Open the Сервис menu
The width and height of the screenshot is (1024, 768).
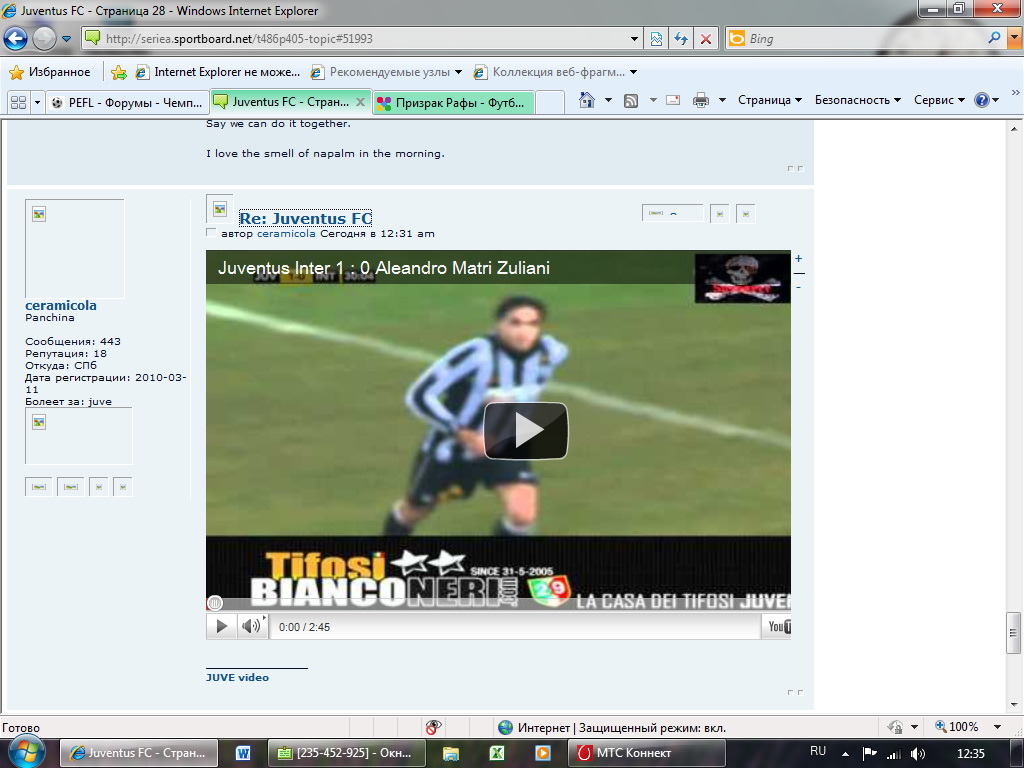tap(939, 100)
